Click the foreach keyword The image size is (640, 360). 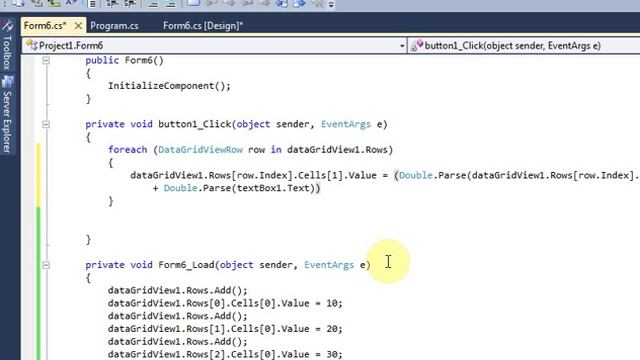tap(127, 150)
